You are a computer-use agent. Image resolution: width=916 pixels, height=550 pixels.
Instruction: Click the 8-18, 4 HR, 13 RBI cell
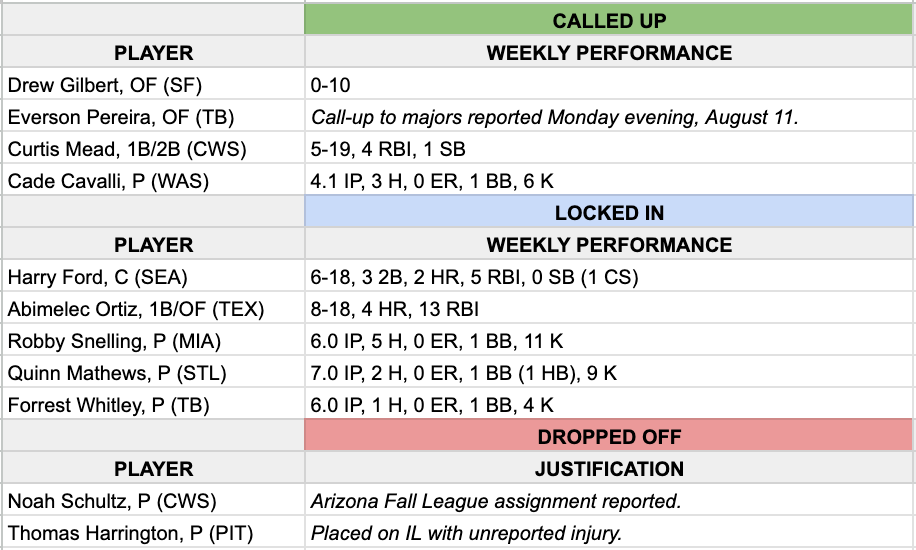click(x=609, y=307)
